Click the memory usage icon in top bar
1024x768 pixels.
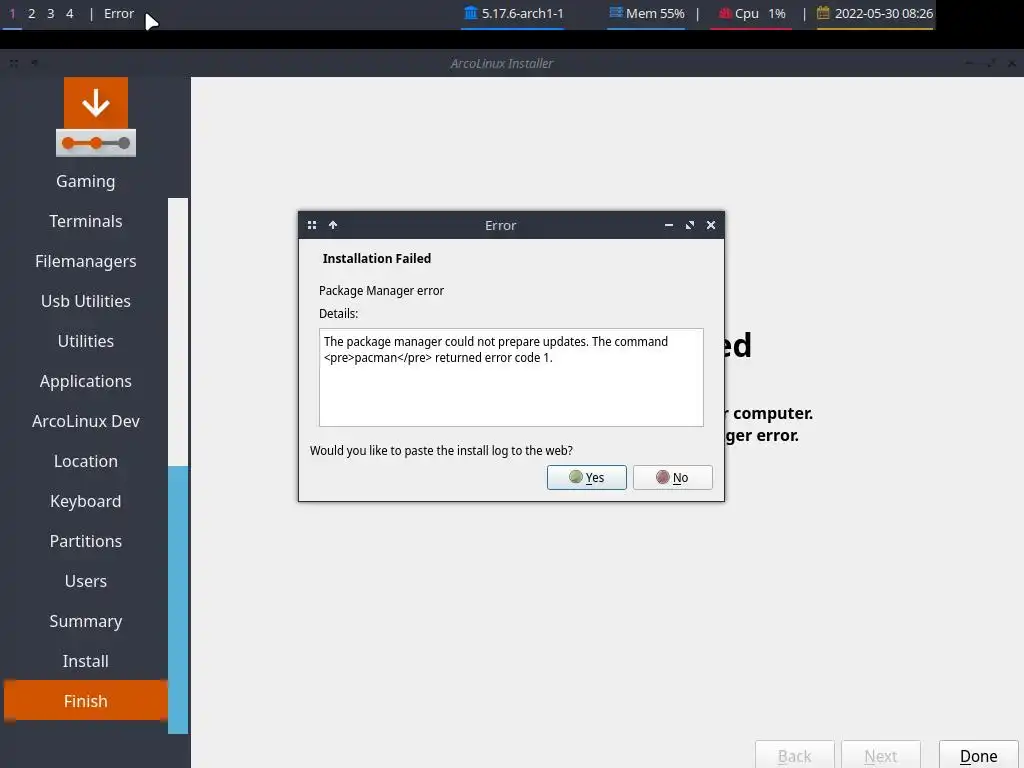615,12
